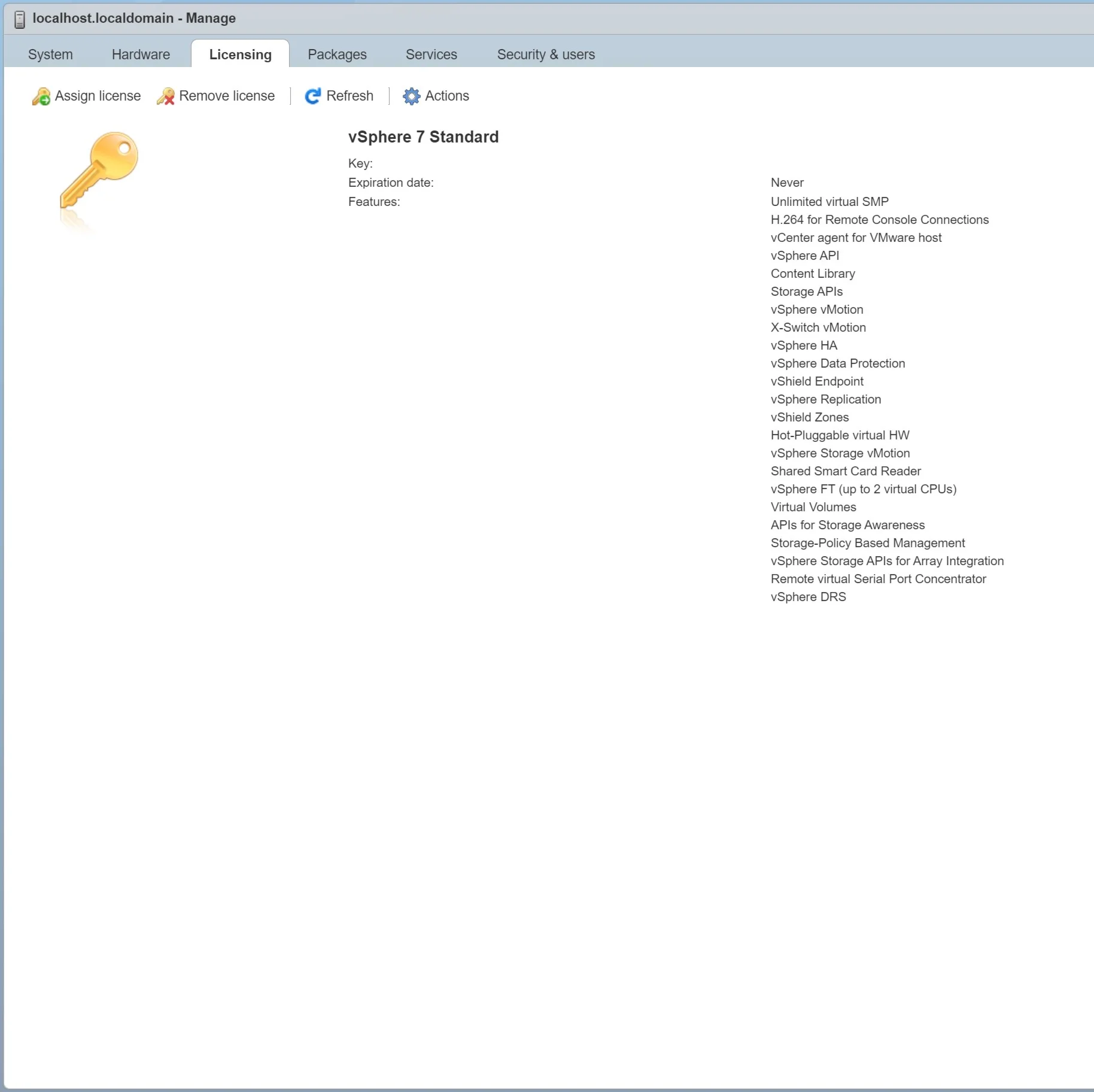This screenshot has height=1092, width=1094.
Task: Switch to Security & users tab
Action: click(x=546, y=54)
